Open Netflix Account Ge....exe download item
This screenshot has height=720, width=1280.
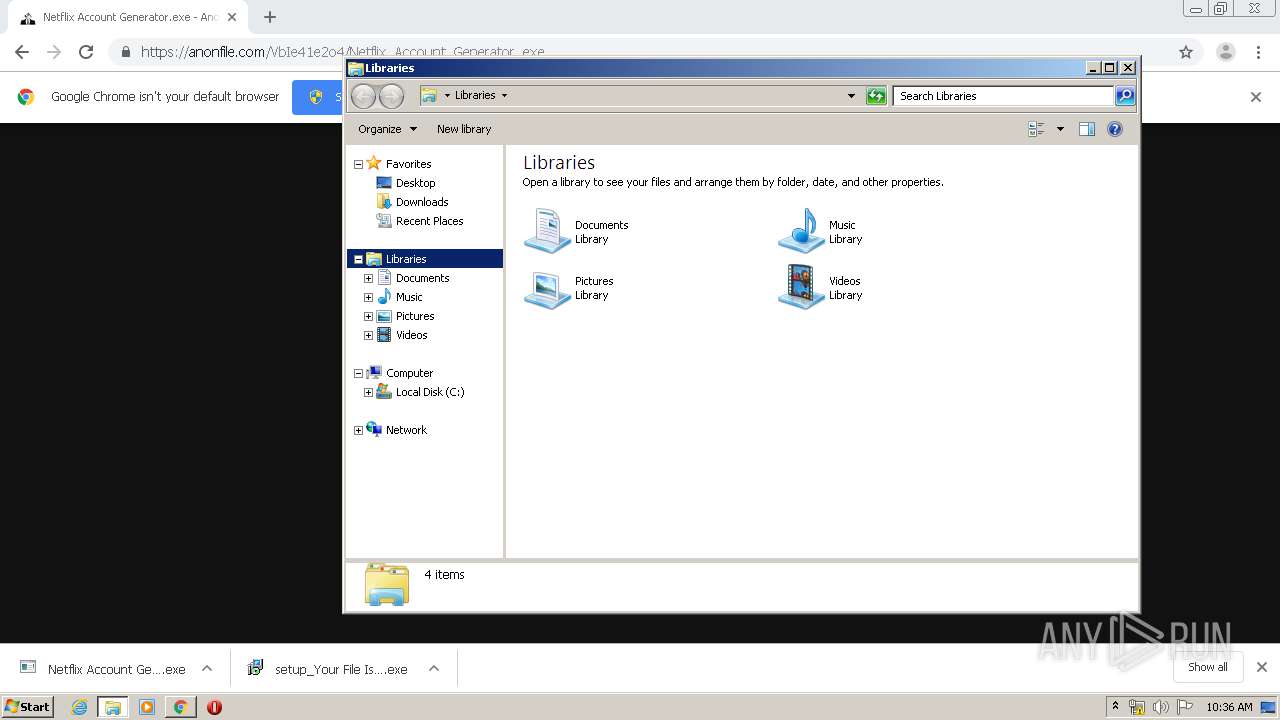[x=103, y=669]
